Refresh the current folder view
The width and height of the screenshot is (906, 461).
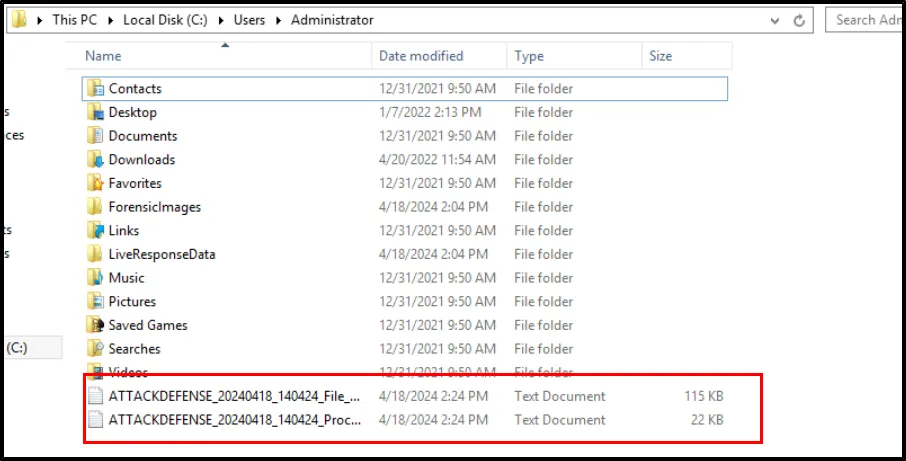(799, 20)
